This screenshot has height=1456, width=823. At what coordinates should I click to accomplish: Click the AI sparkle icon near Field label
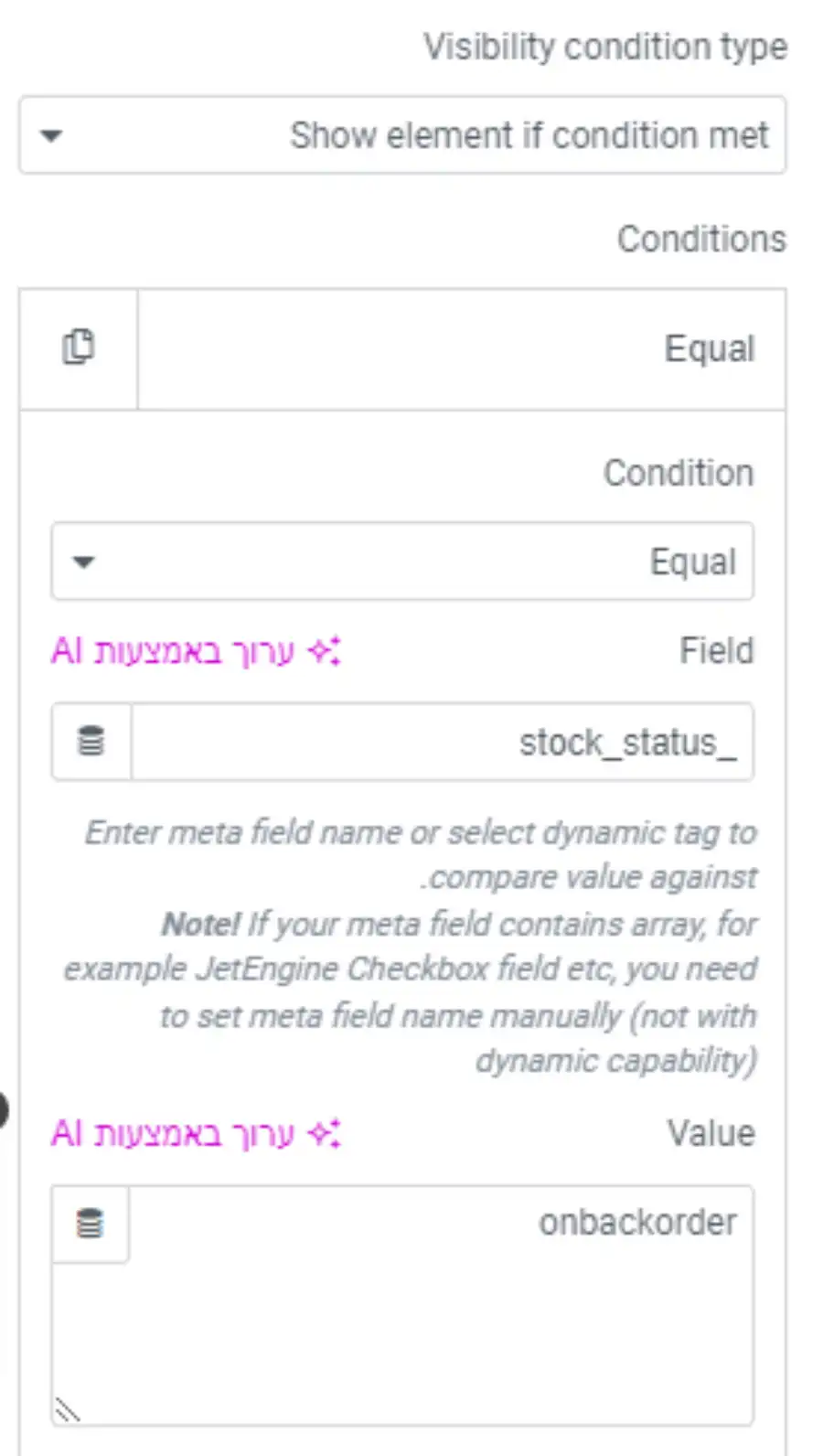pyautogui.click(x=324, y=651)
